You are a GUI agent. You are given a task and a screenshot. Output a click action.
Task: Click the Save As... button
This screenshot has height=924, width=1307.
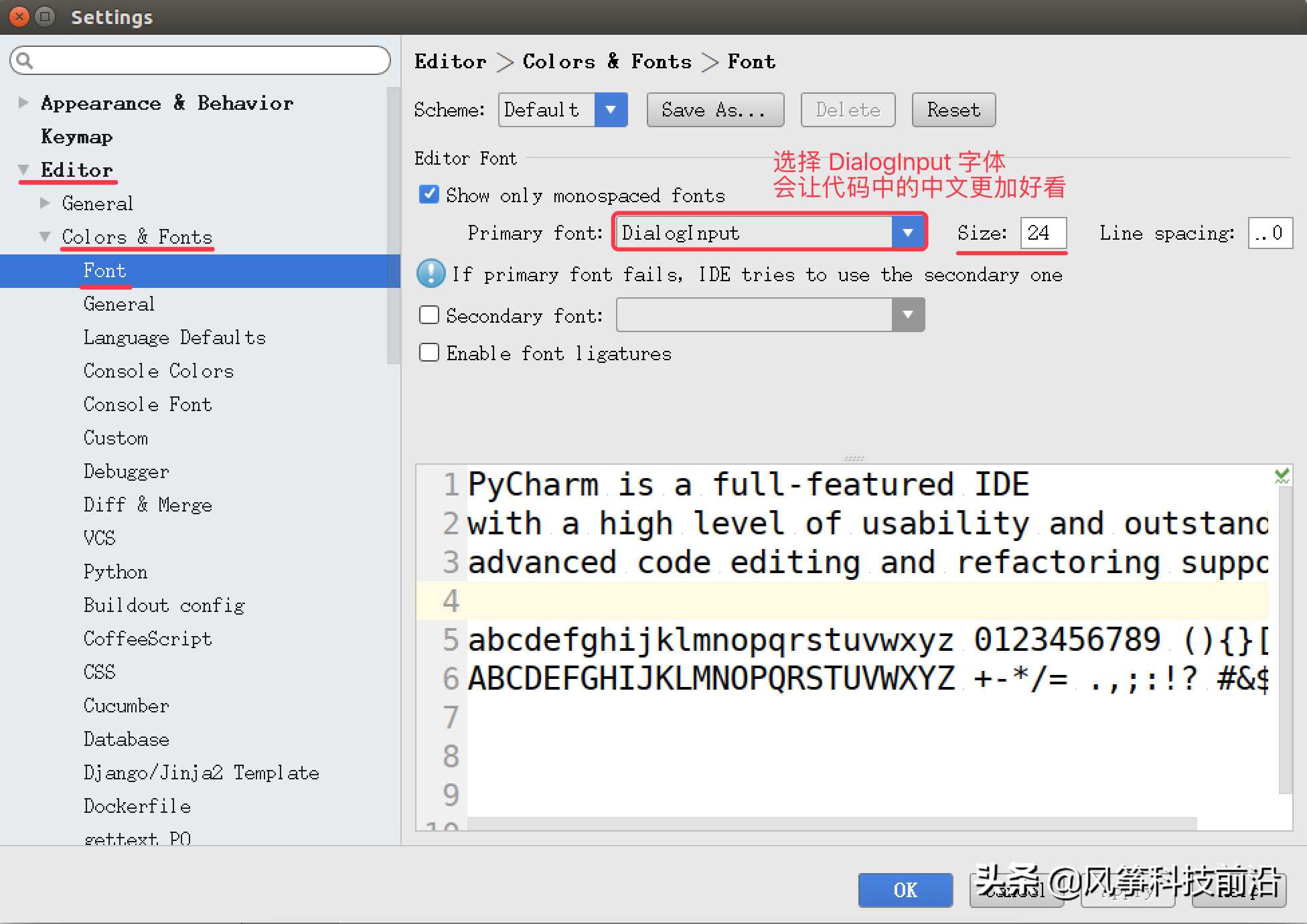point(714,110)
